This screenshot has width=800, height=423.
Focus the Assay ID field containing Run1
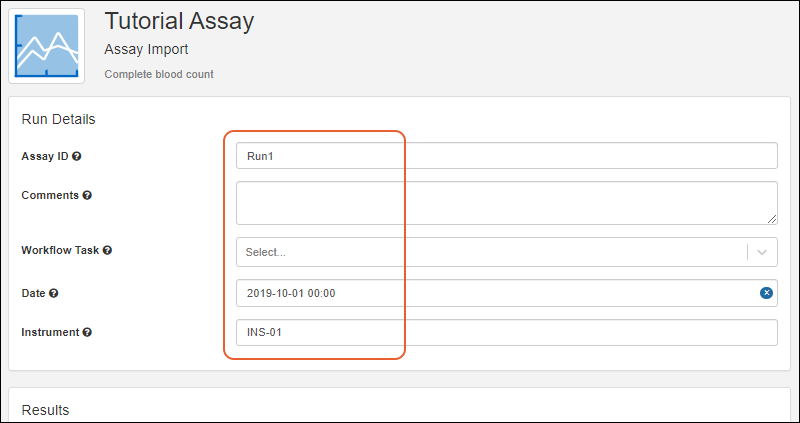pyautogui.click(x=506, y=156)
